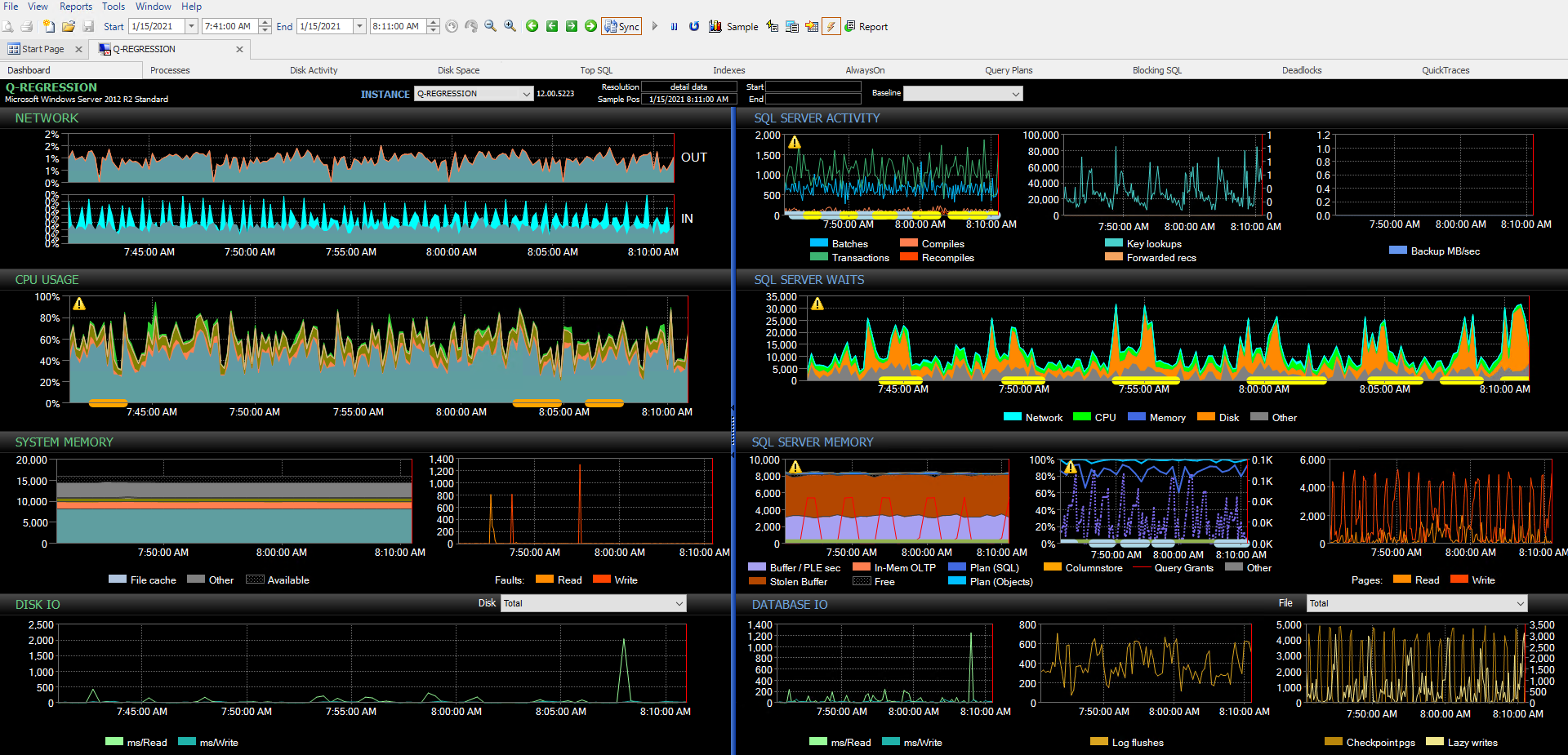Zoom out on the timeline
The image size is (1568, 755).
click(489, 25)
